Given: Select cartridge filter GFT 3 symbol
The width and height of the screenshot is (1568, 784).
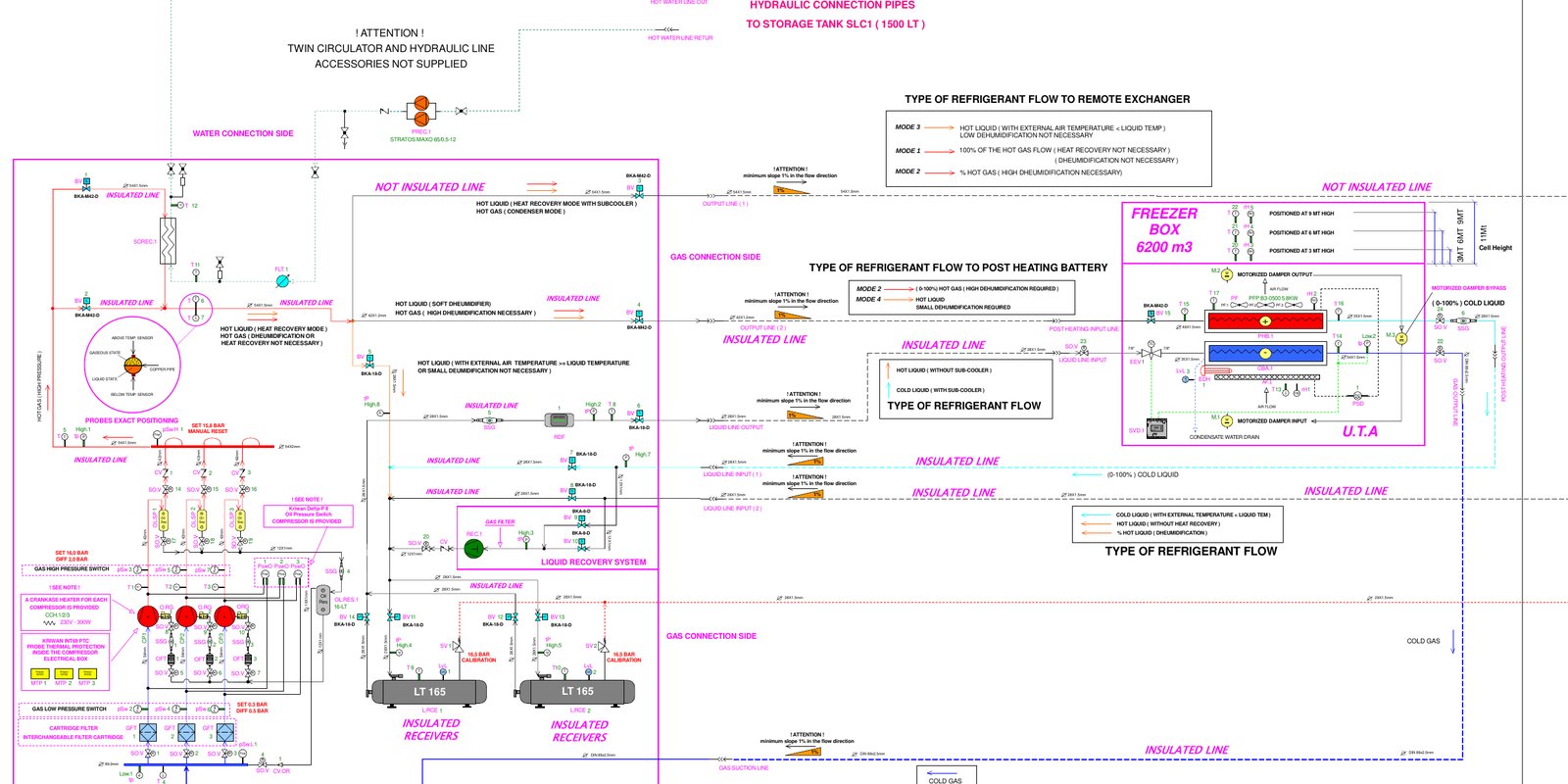Looking at the screenshot, I should (x=224, y=732).
